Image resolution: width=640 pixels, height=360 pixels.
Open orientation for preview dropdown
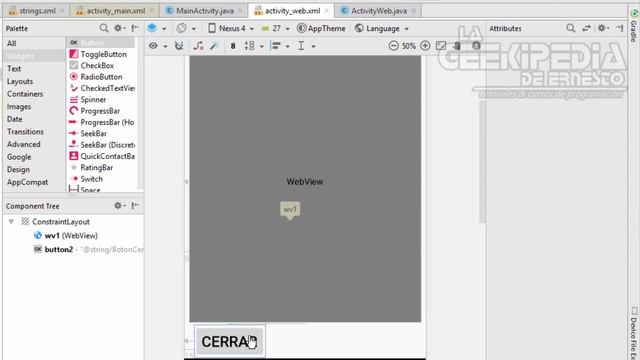click(186, 28)
